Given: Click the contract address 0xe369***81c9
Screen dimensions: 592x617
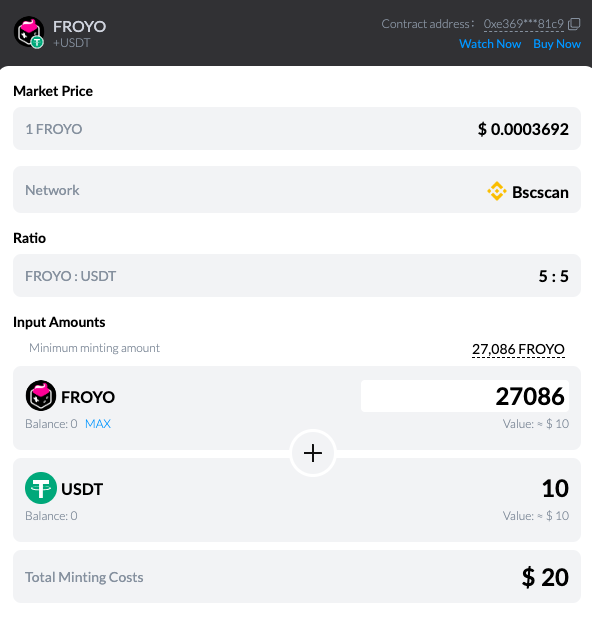Looking at the screenshot, I should coord(524,24).
